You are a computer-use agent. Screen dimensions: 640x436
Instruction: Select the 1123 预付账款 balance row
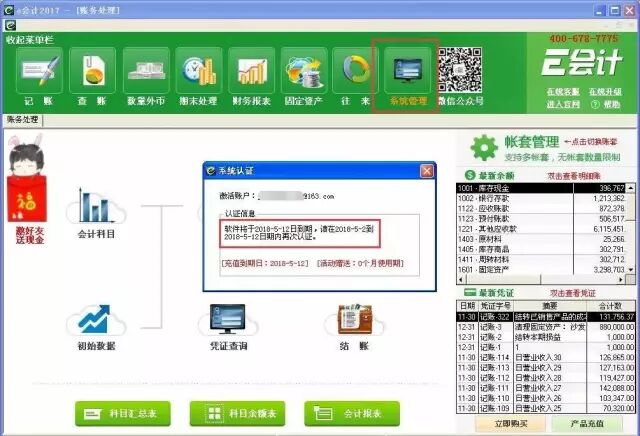[541, 219]
